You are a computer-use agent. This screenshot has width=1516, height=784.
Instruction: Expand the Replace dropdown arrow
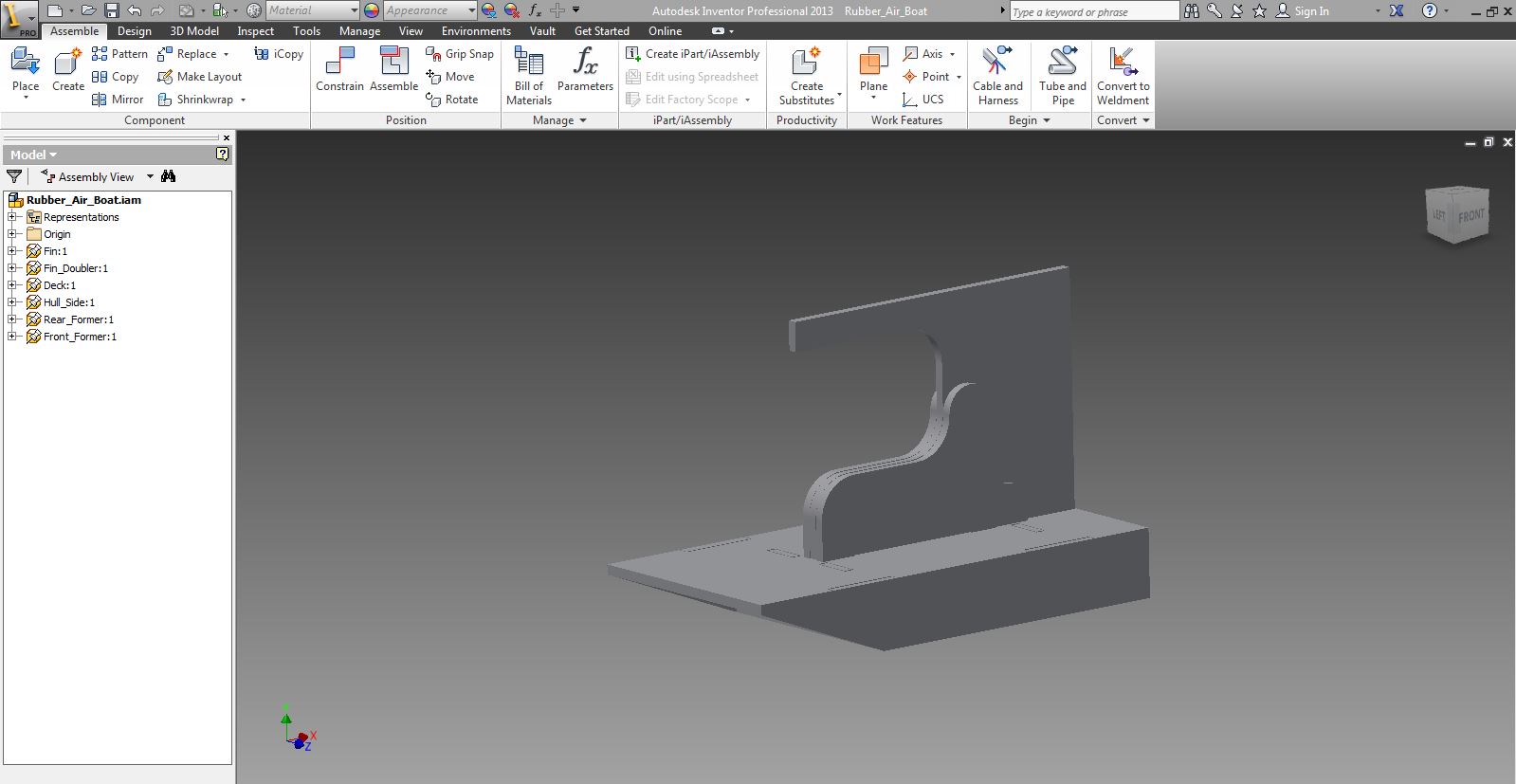click(x=226, y=54)
